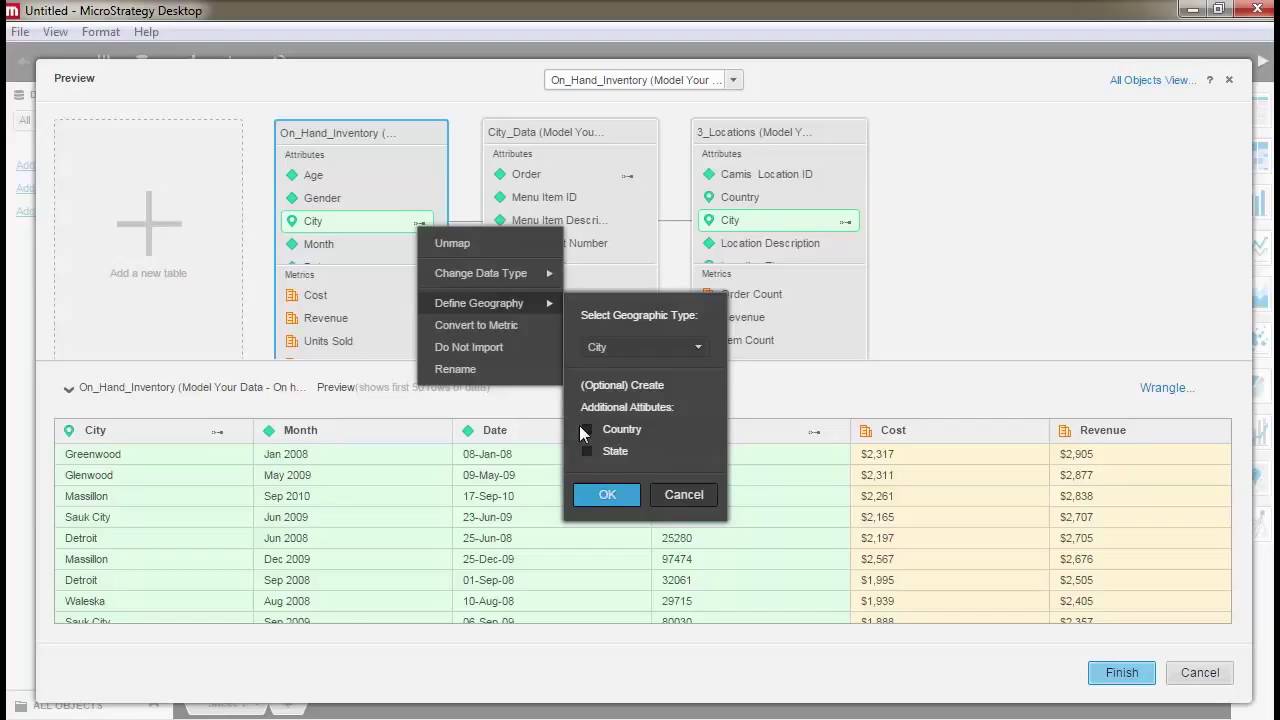Click City geo pin icon in On_Hand_Inventory

(292, 221)
